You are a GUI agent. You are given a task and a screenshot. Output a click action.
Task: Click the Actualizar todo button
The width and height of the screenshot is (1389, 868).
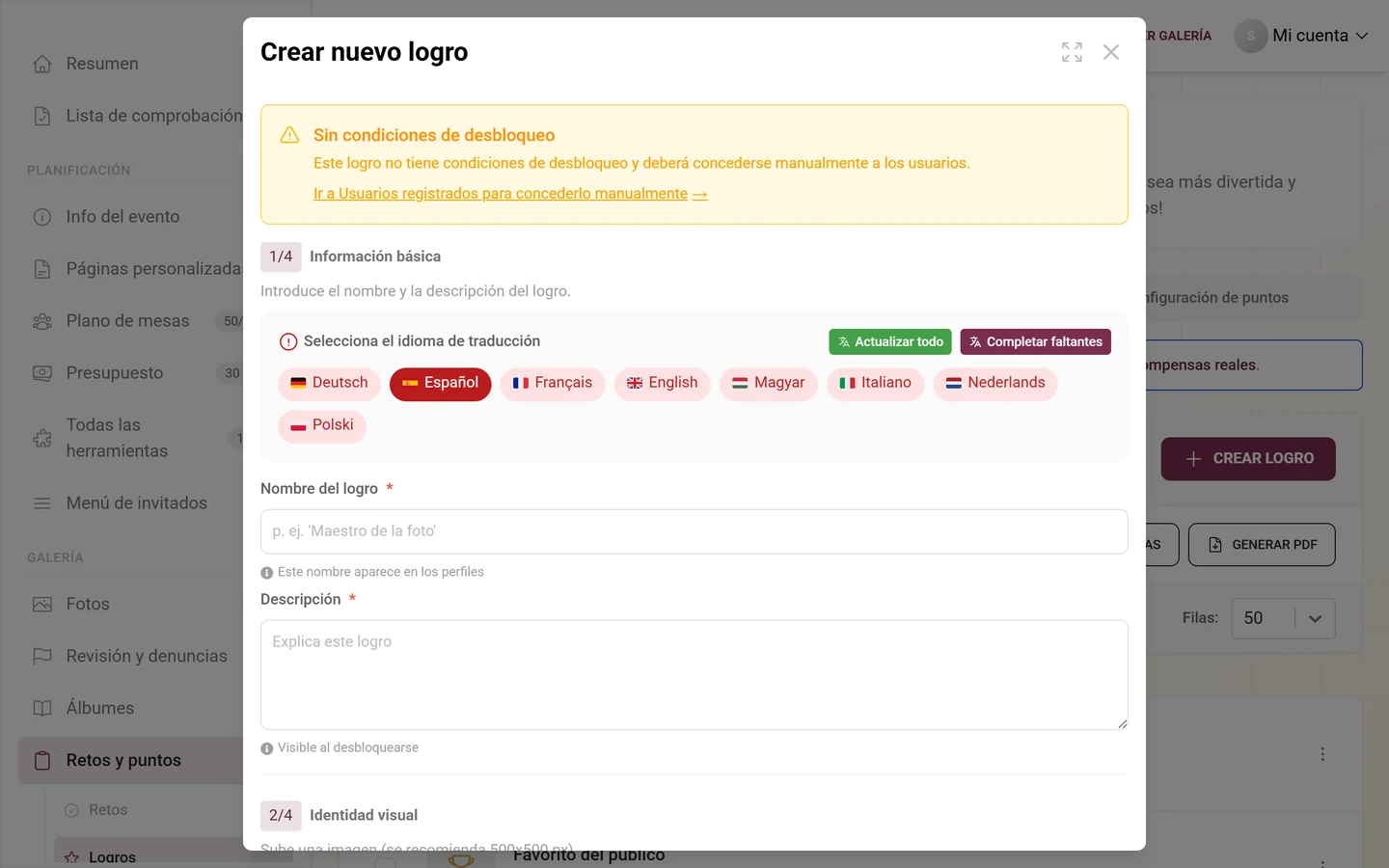click(x=890, y=341)
